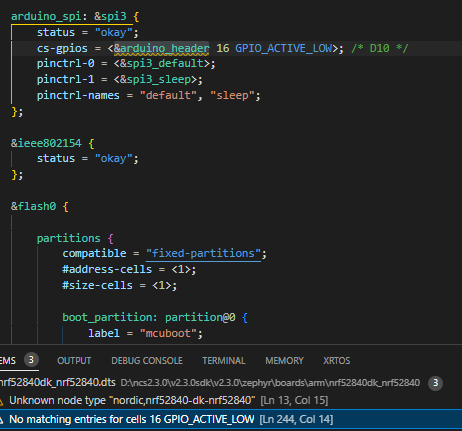
Task: Click the arduino_spi node label
Action: [x=46, y=16]
